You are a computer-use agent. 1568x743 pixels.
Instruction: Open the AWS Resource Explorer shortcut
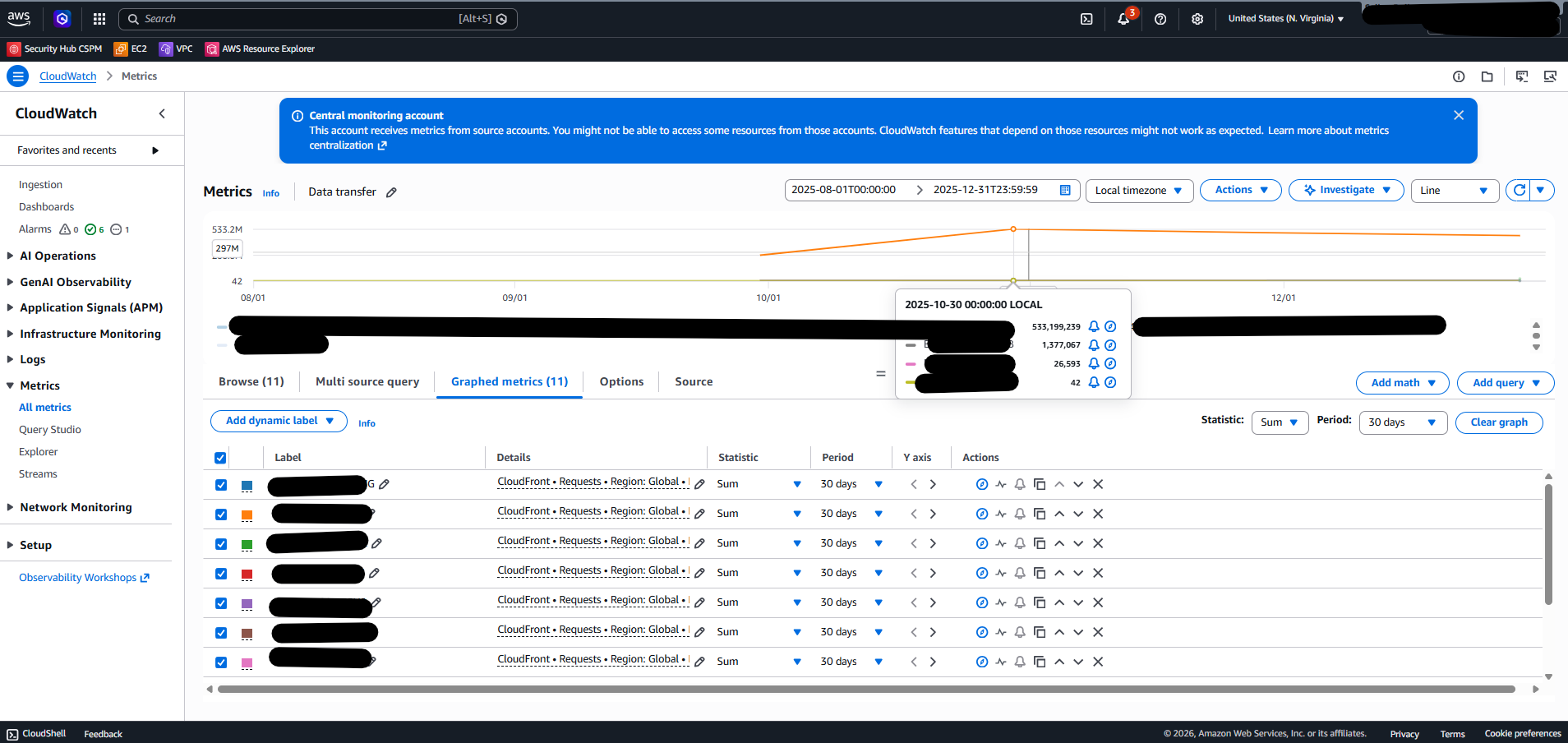tap(260, 48)
